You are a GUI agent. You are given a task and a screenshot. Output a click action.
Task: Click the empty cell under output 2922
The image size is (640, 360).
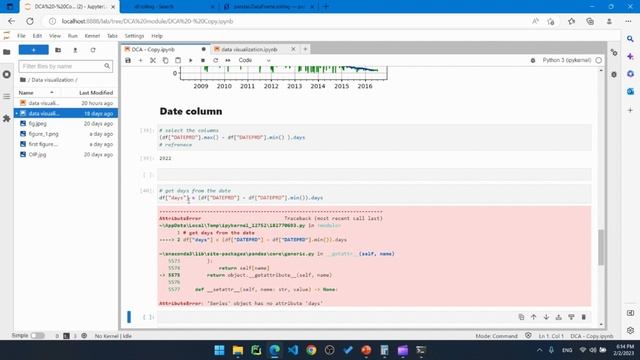pos(374,175)
